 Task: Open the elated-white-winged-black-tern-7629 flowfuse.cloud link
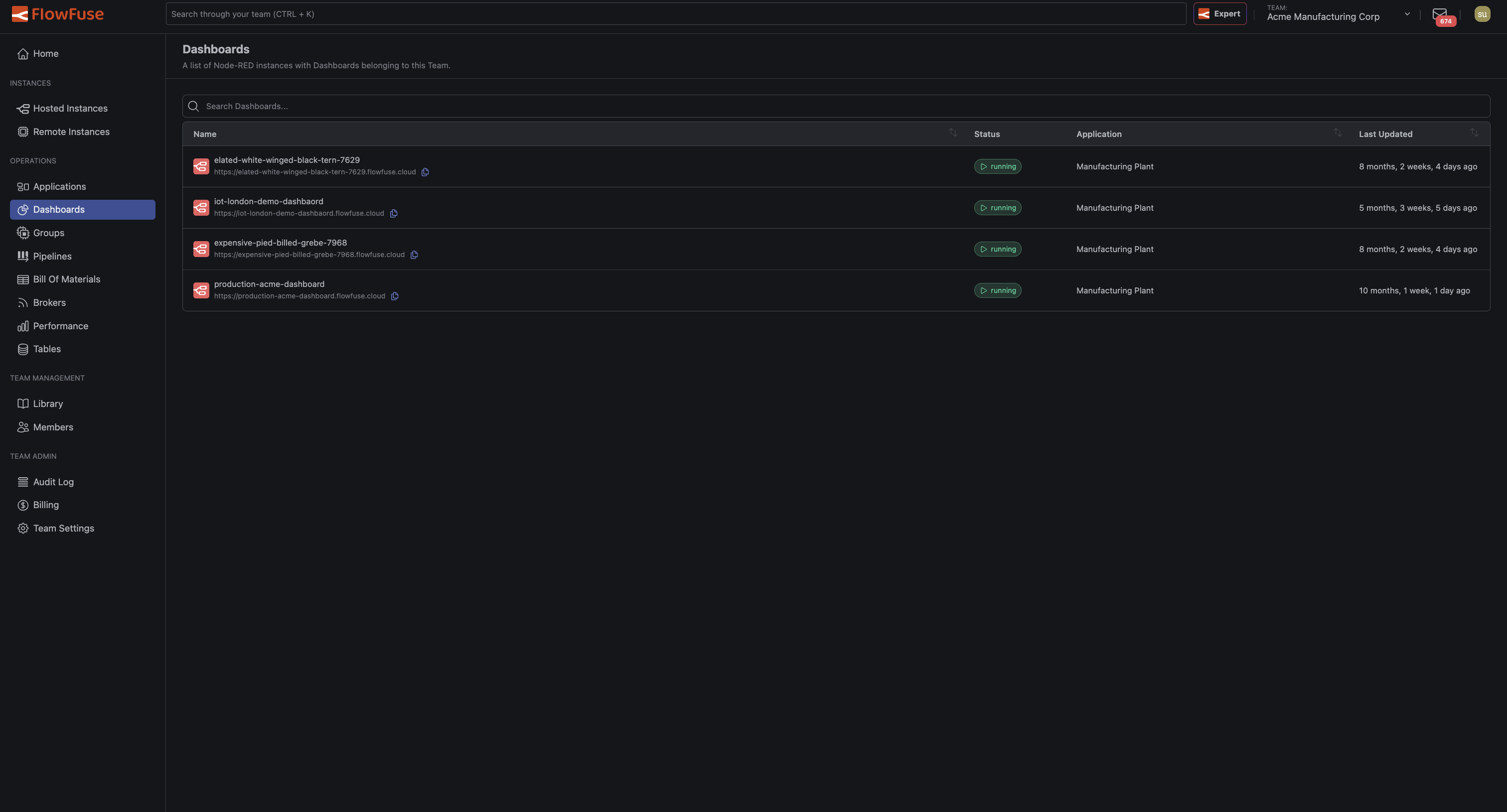tap(315, 172)
